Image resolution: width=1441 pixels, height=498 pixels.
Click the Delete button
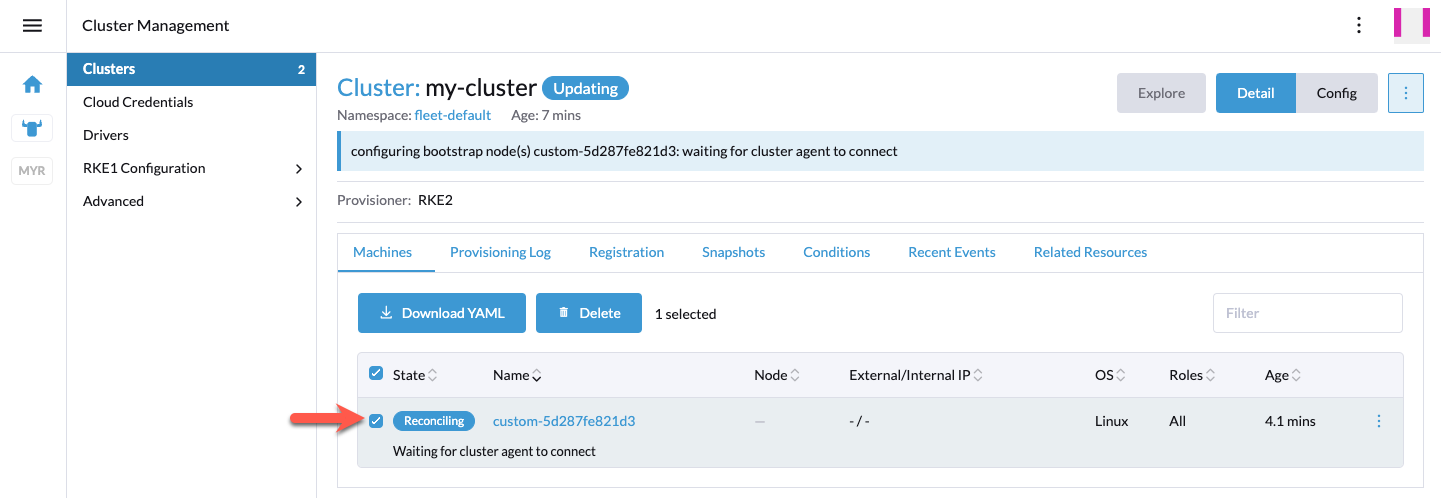pos(589,313)
